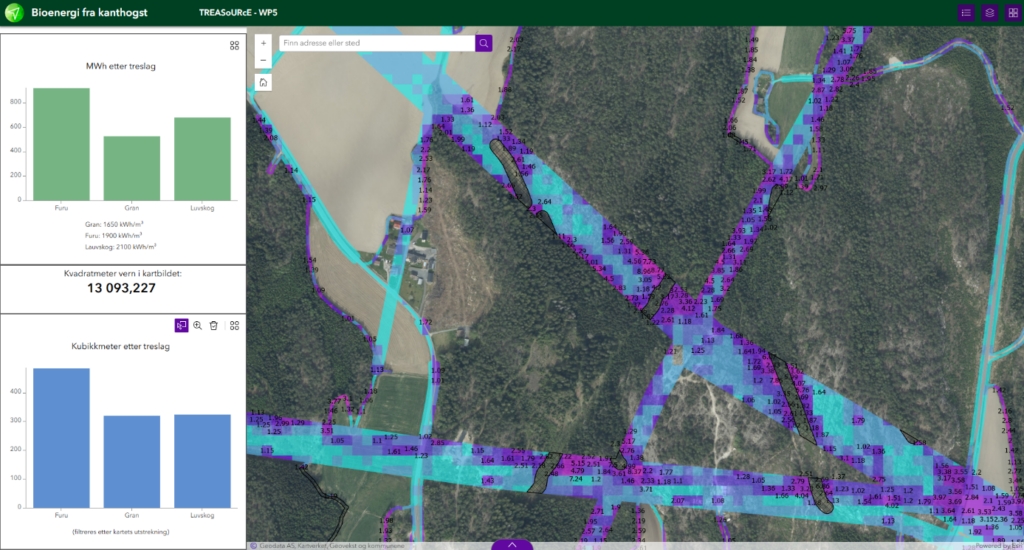
Task: Reset map to home extent
Action: (263, 83)
